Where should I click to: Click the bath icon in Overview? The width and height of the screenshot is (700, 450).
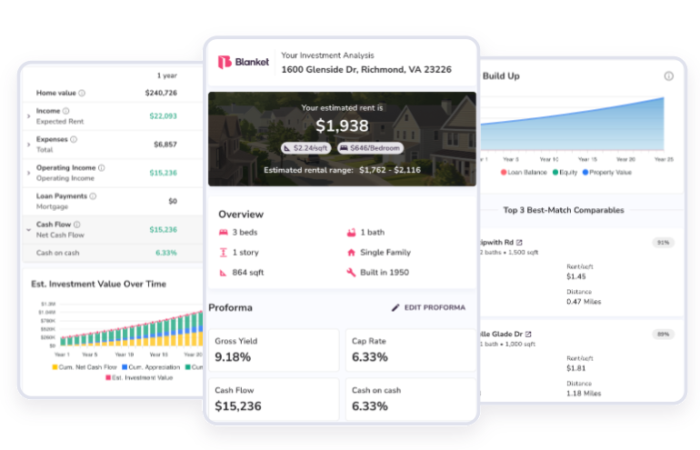[351, 232]
